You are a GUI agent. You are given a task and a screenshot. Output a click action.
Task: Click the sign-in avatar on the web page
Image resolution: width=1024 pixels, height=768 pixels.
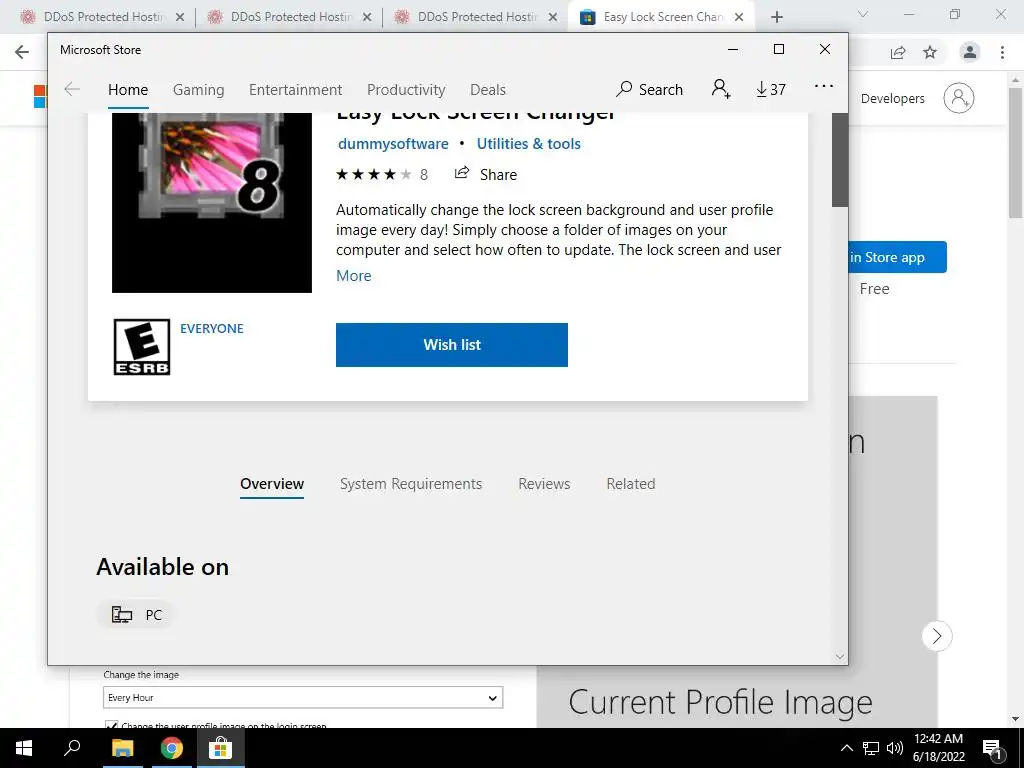pos(959,99)
